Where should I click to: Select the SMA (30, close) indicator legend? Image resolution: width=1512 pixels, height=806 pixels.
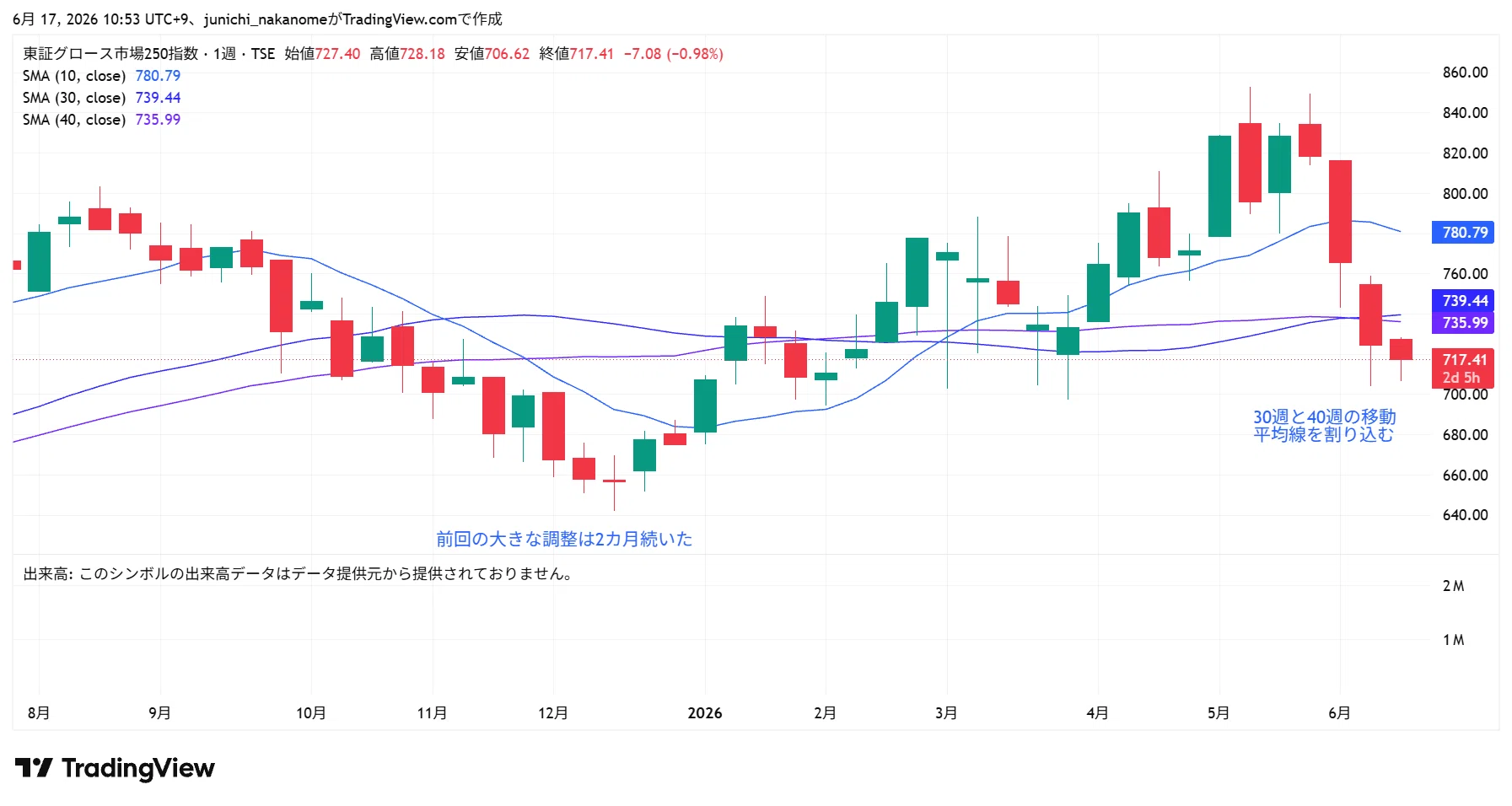pyautogui.click(x=101, y=98)
